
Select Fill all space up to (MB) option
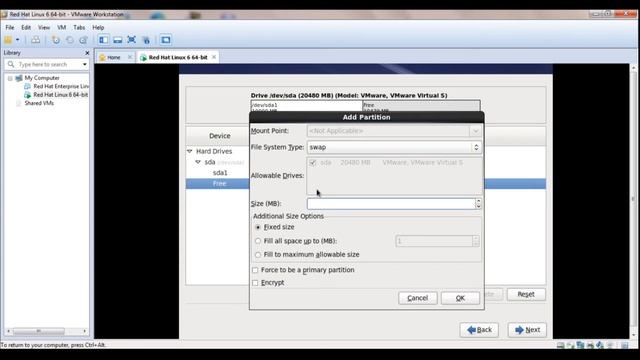tap(258, 241)
